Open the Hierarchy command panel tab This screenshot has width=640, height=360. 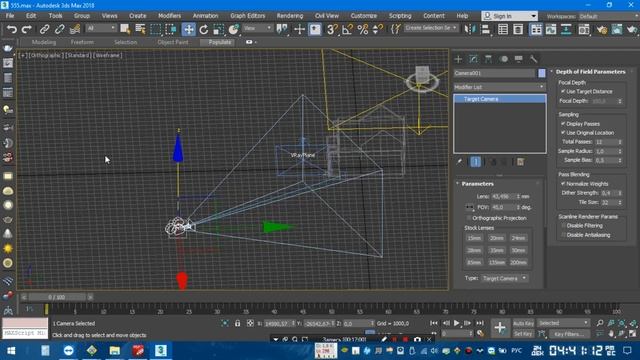click(x=488, y=59)
